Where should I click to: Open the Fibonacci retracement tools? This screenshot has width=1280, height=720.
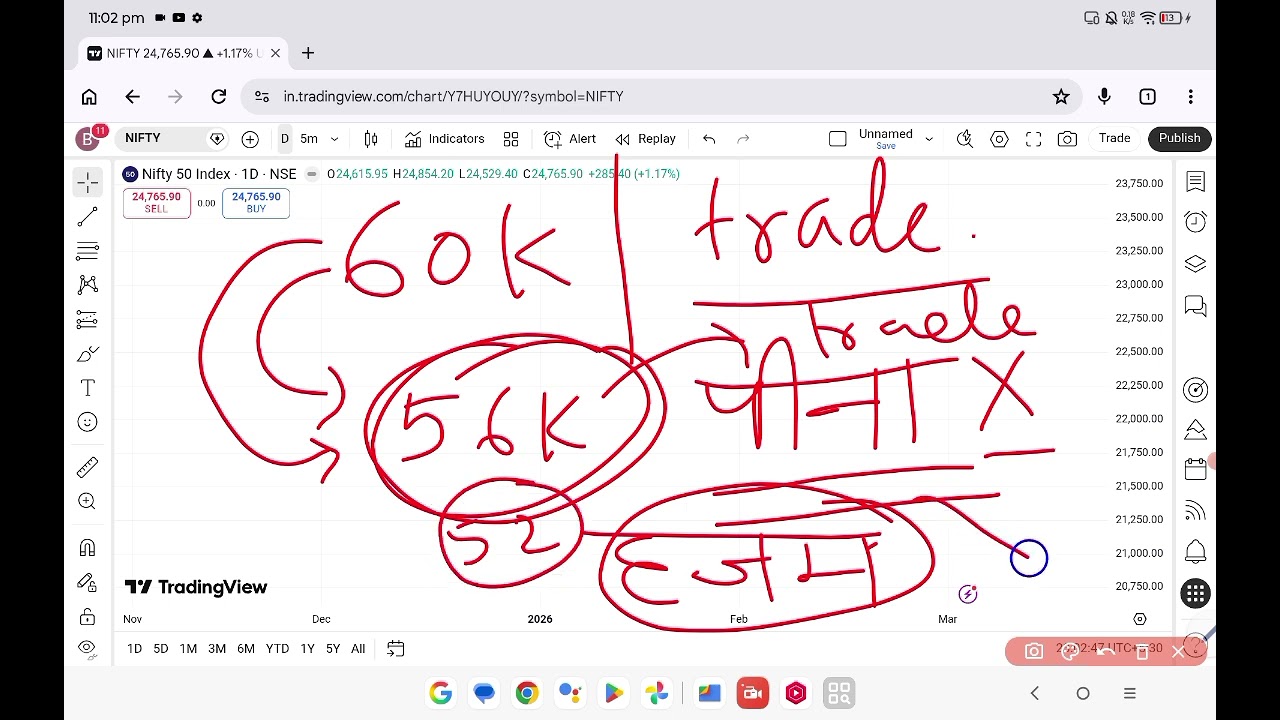pyautogui.click(x=88, y=250)
